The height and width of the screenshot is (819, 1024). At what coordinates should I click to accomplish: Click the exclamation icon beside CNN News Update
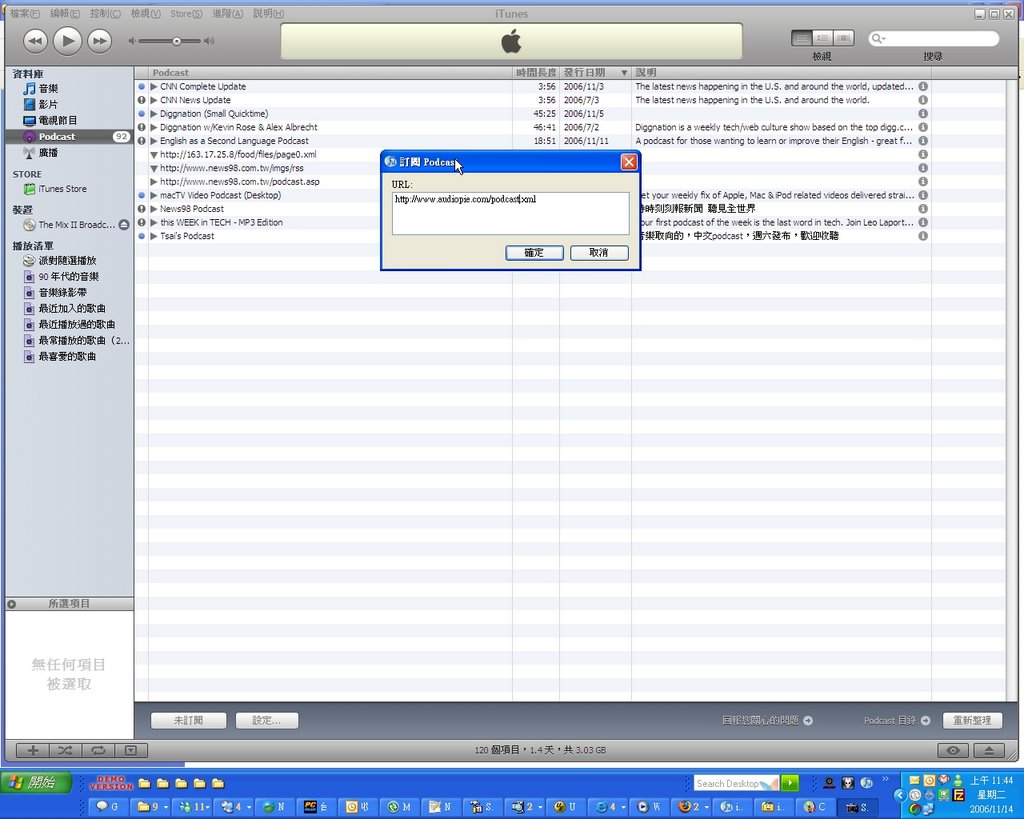(x=141, y=100)
